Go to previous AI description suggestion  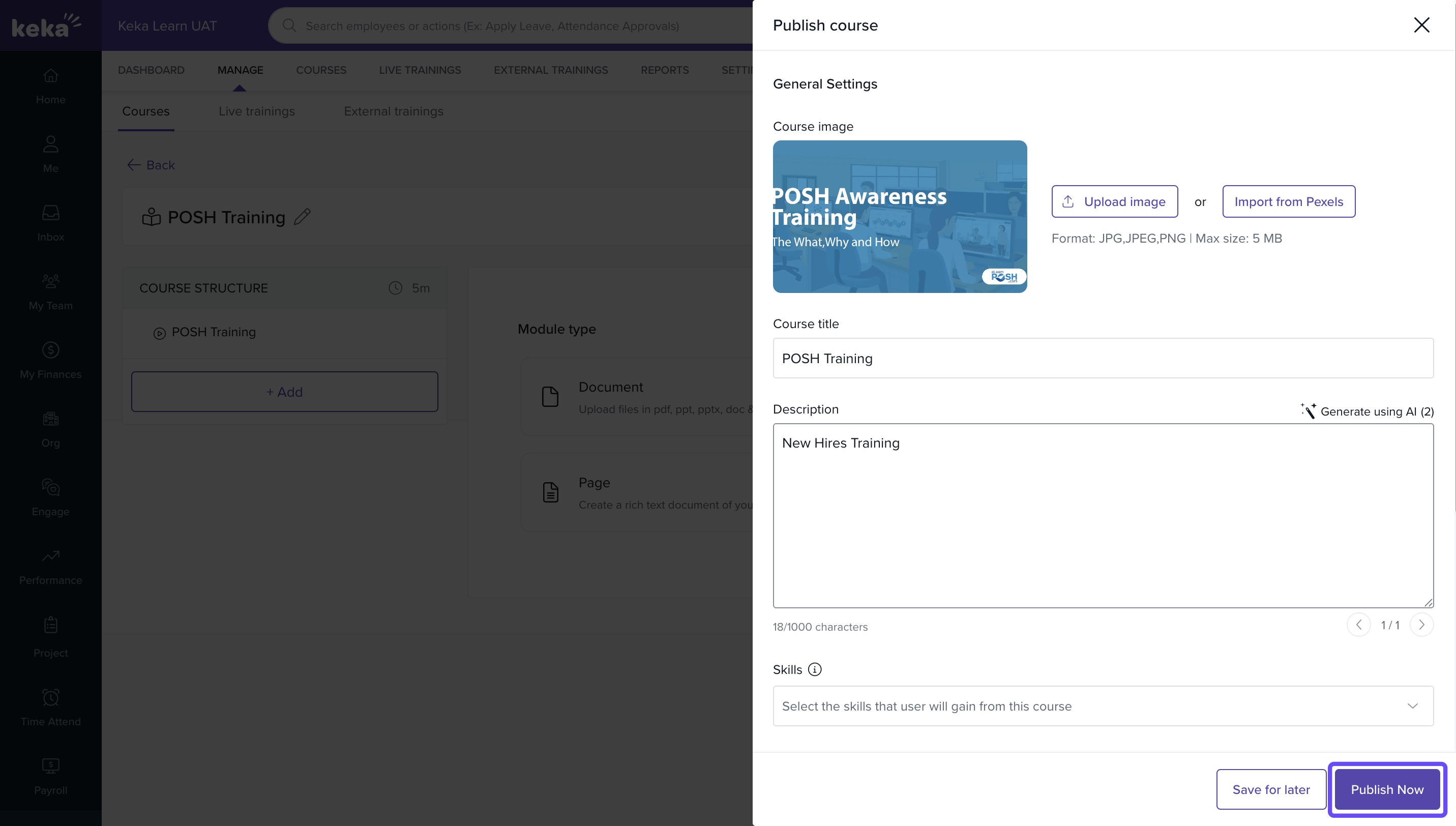tap(1358, 625)
